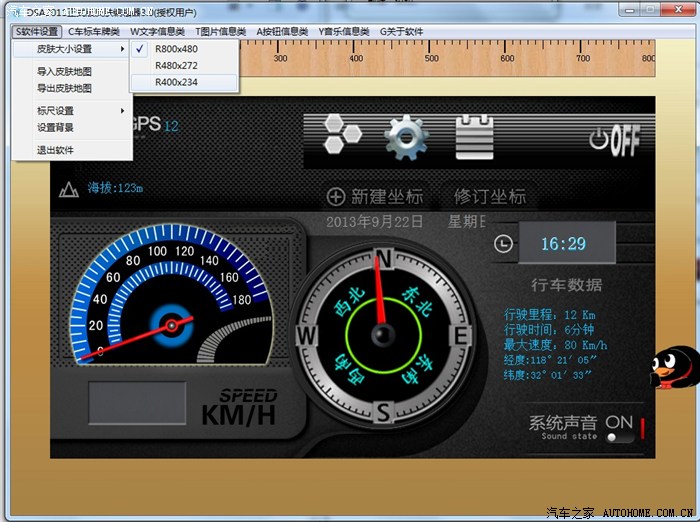Click the clock icon beside the time
700x522 pixels.
503,243
